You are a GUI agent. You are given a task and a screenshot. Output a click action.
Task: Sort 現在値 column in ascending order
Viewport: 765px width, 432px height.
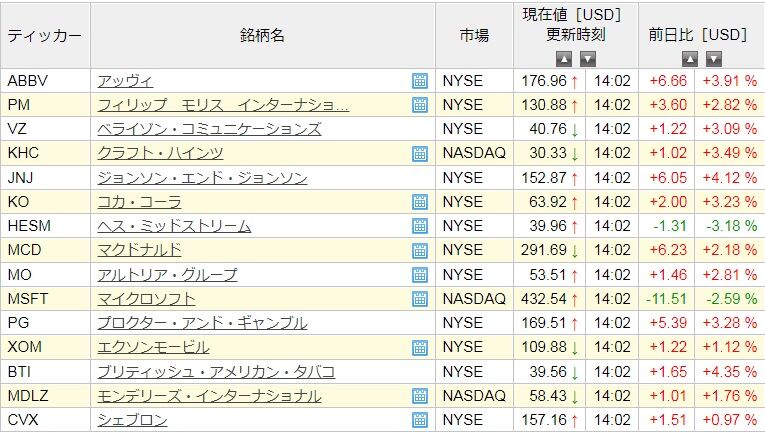565,58
